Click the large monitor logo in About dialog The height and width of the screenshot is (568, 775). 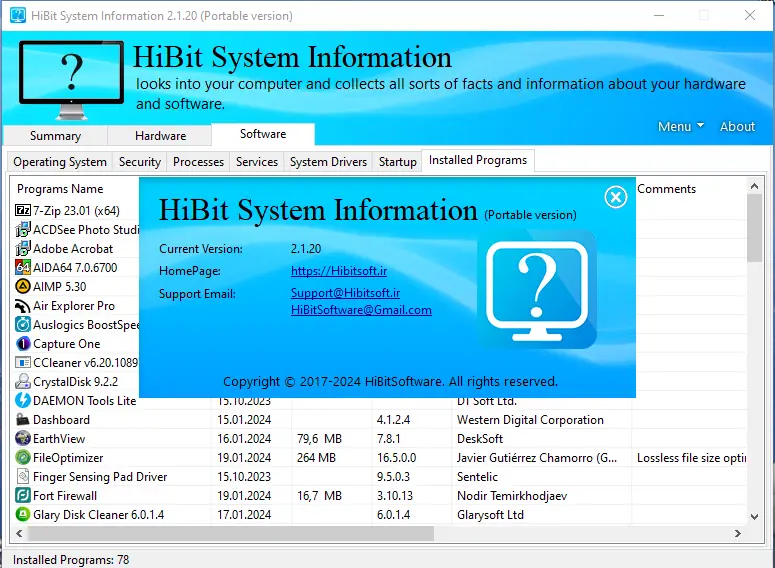[537, 291]
